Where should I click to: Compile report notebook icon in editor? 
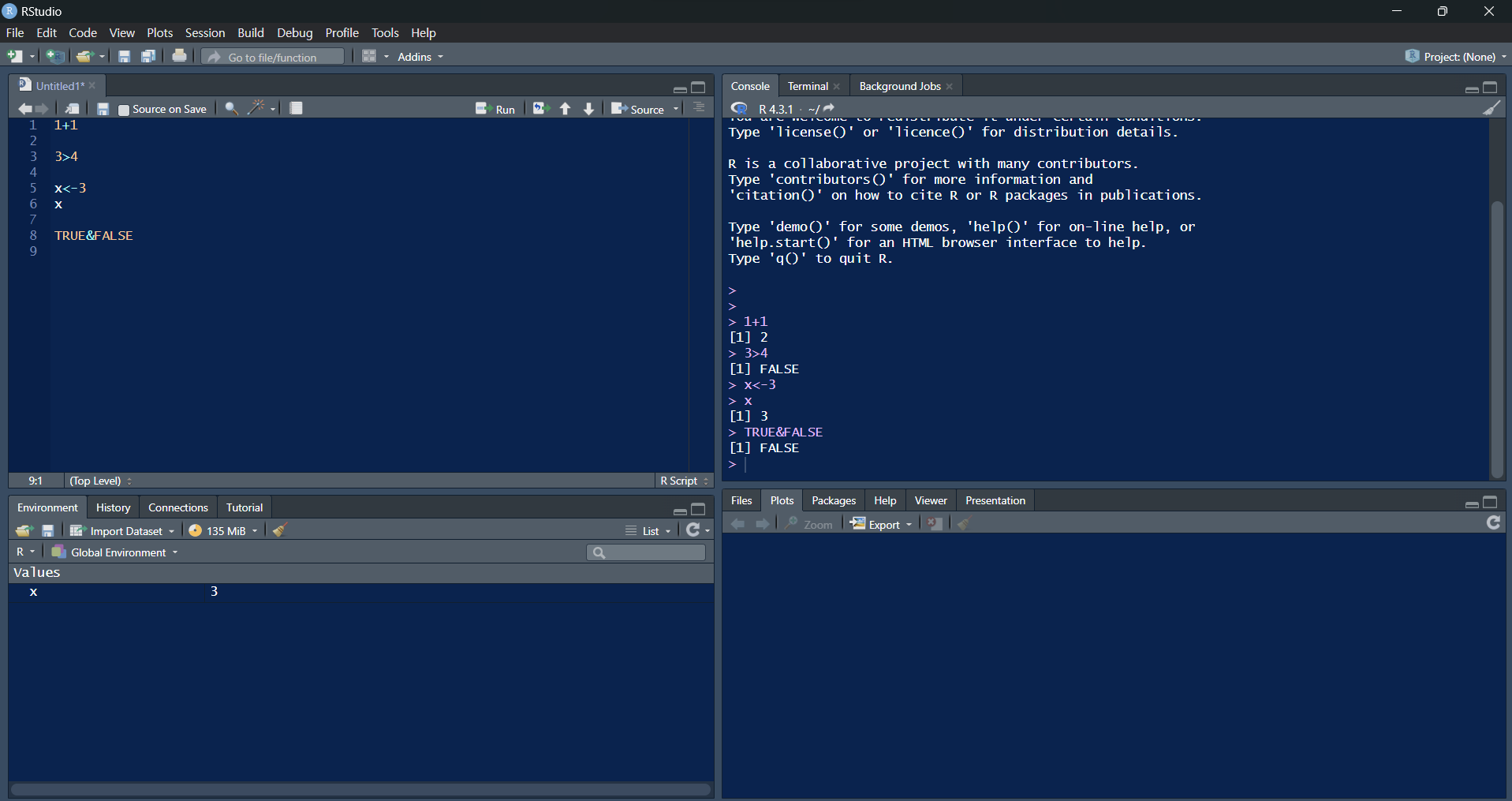click(x=296, y=108)
